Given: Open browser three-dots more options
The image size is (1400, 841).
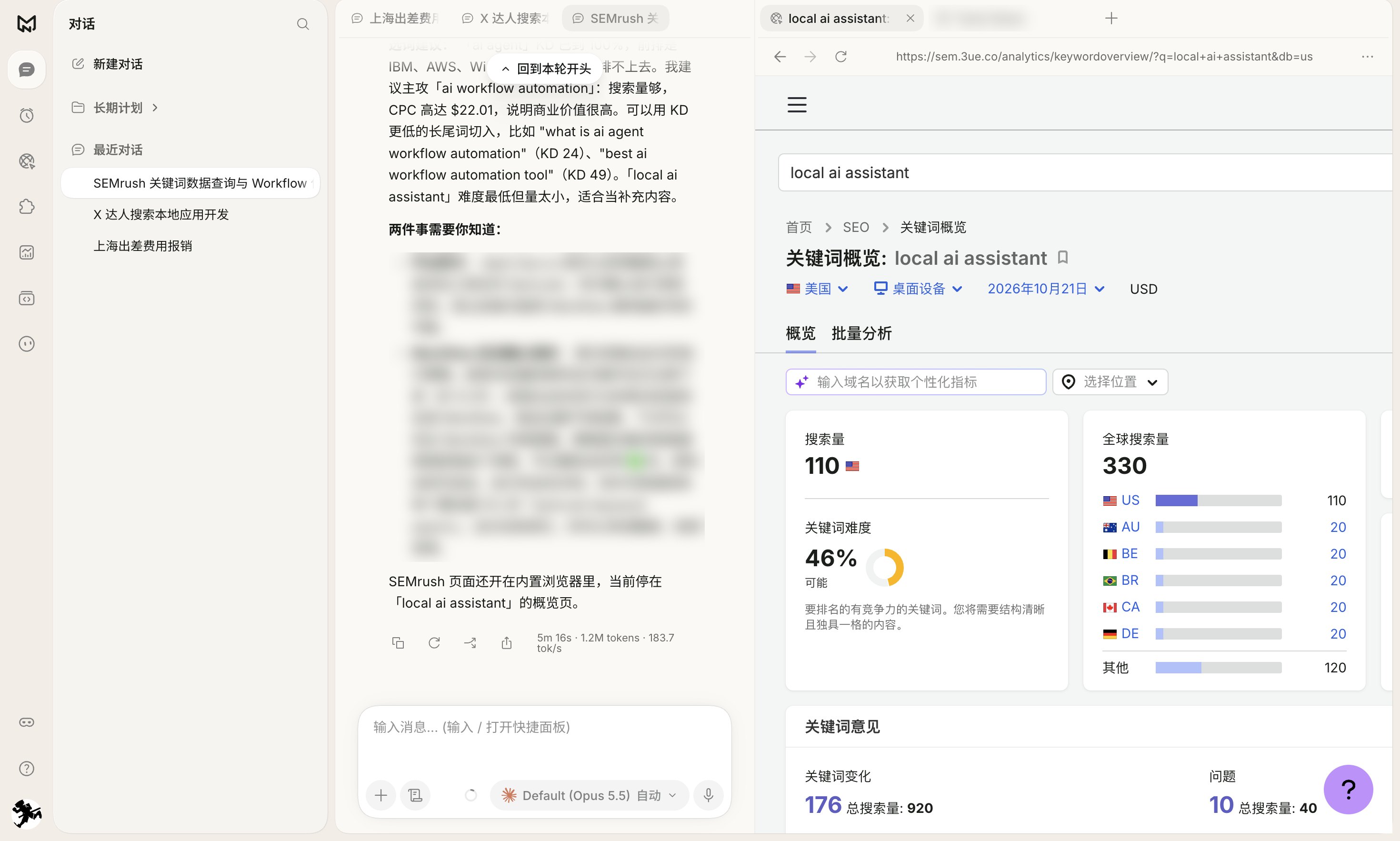Looking at the screenshot, I should pos(1367,57).
